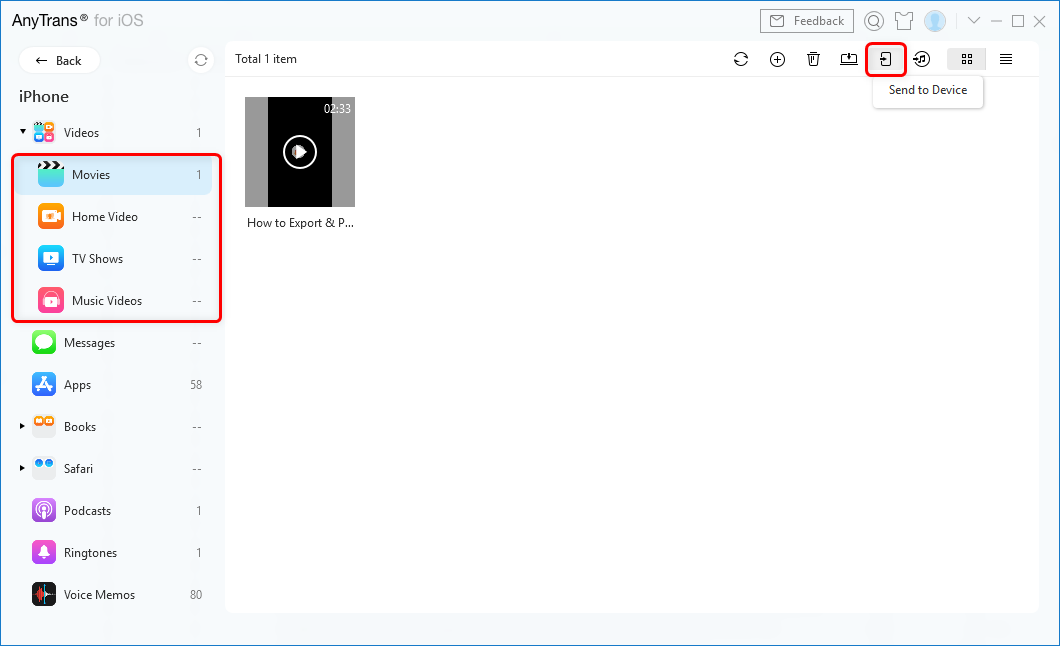Switch to grid thumbnail view
This screenshot has width=1060, height=646.
966,60
